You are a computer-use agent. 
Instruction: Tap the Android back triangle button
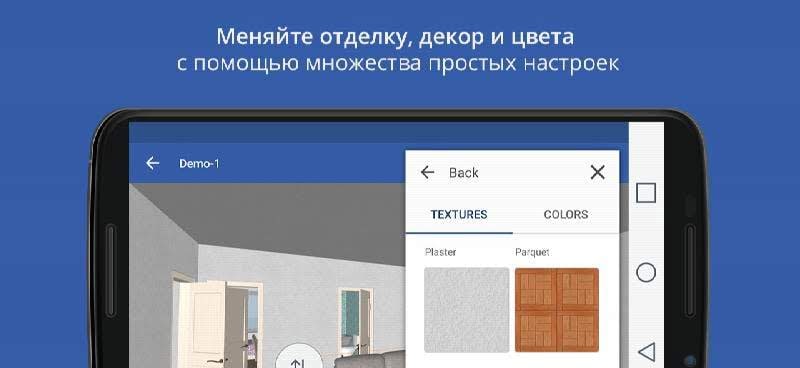pyautogui.click(x=646, y=352)
